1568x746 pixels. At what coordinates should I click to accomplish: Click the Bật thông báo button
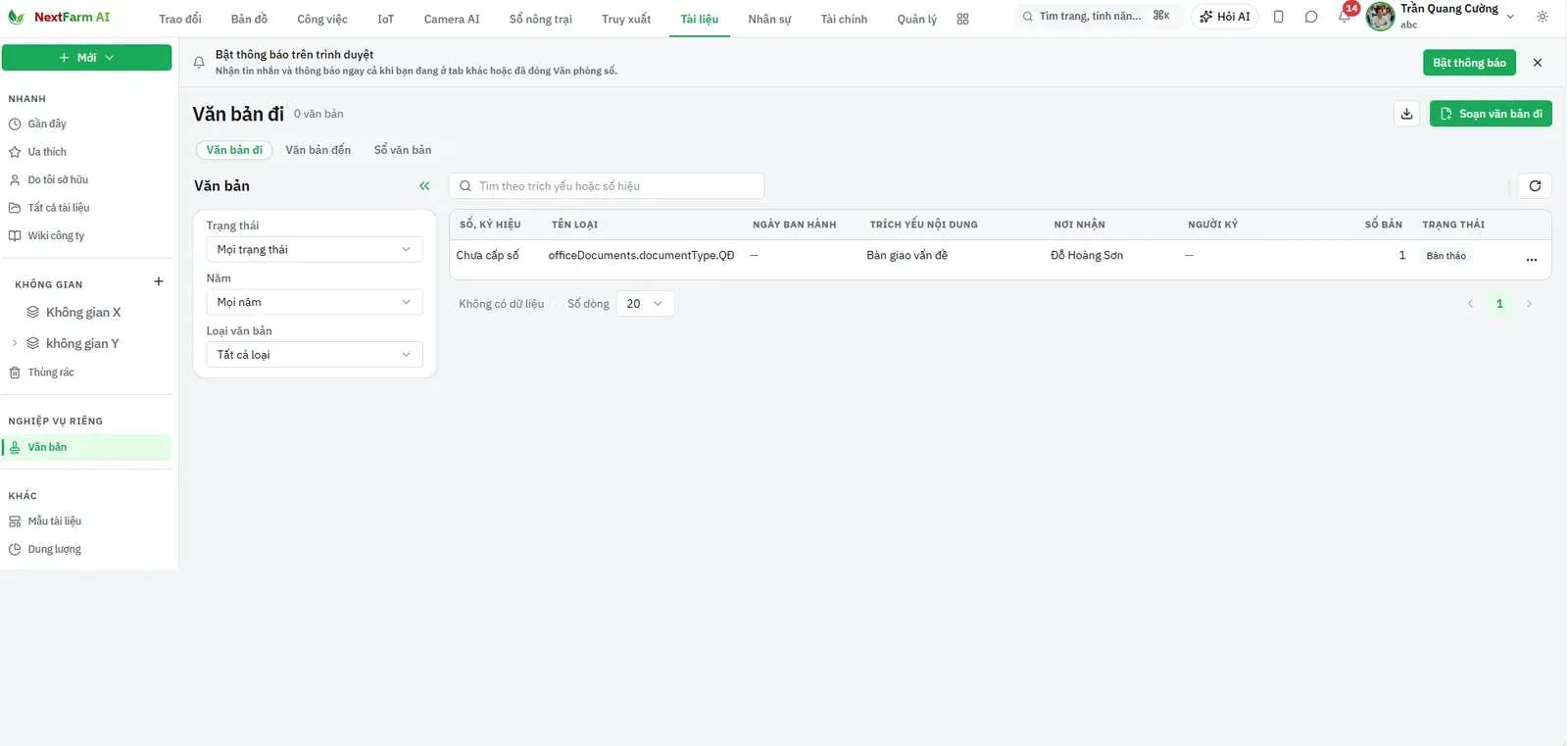click(1469, 63)
